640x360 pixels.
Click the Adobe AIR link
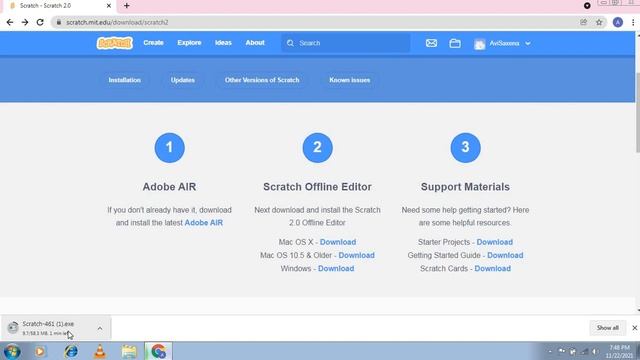click(x=204, y=223)
